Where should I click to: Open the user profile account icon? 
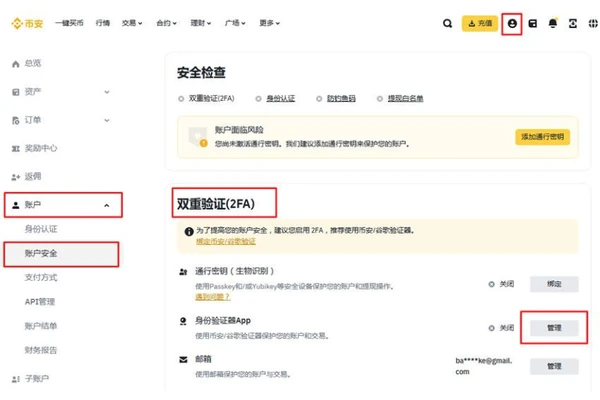click(x=512, y=23)
